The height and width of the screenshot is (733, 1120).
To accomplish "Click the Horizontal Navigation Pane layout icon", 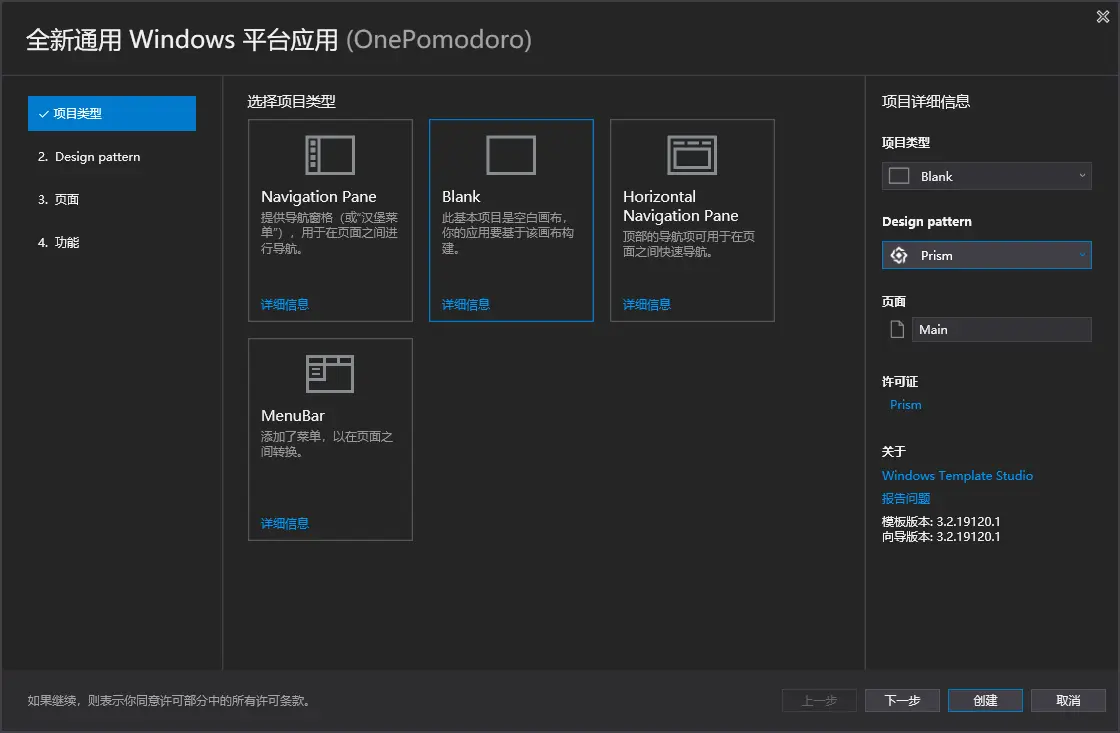I will tap(691, 155).
